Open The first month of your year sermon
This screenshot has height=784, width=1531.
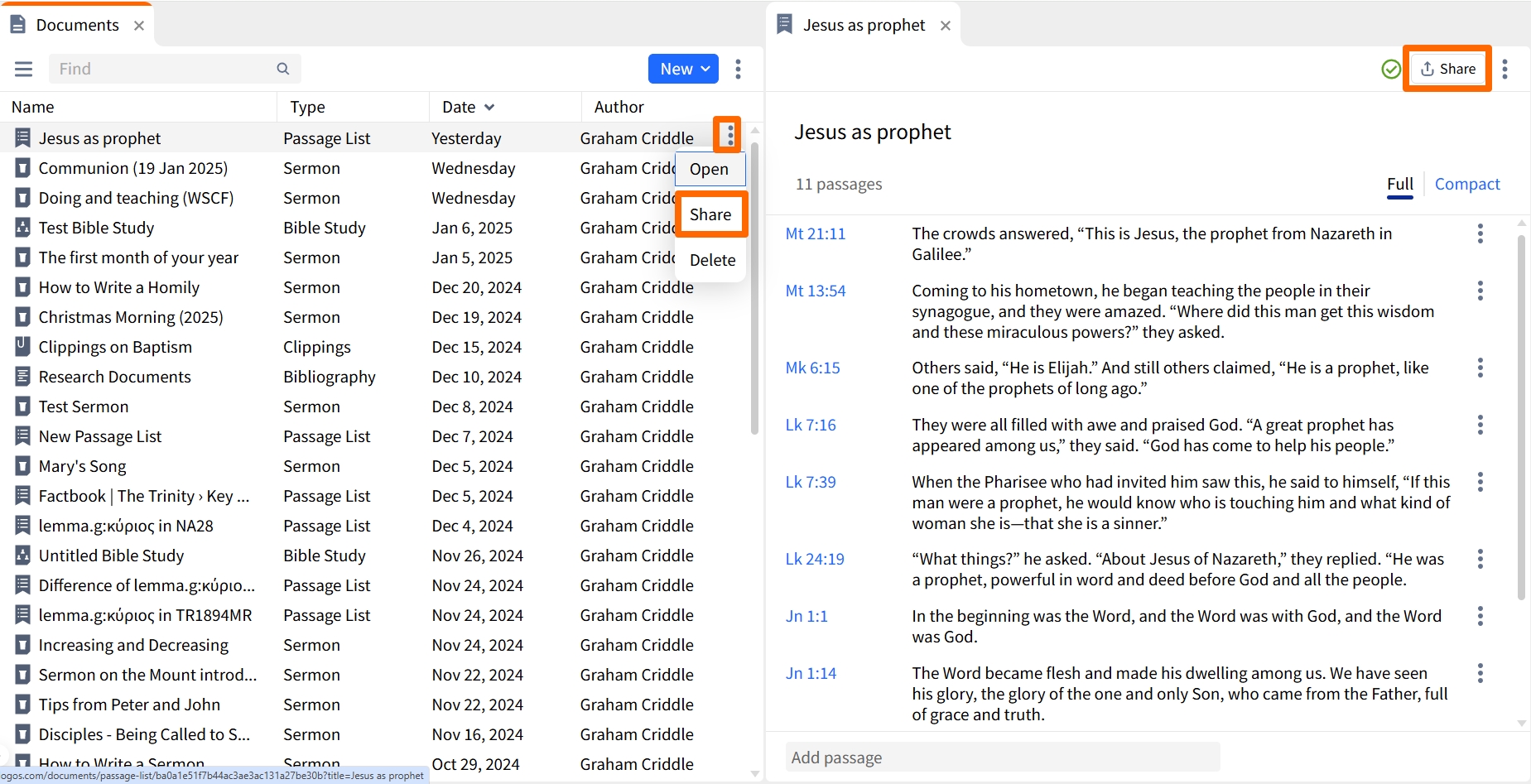point(138,257)
